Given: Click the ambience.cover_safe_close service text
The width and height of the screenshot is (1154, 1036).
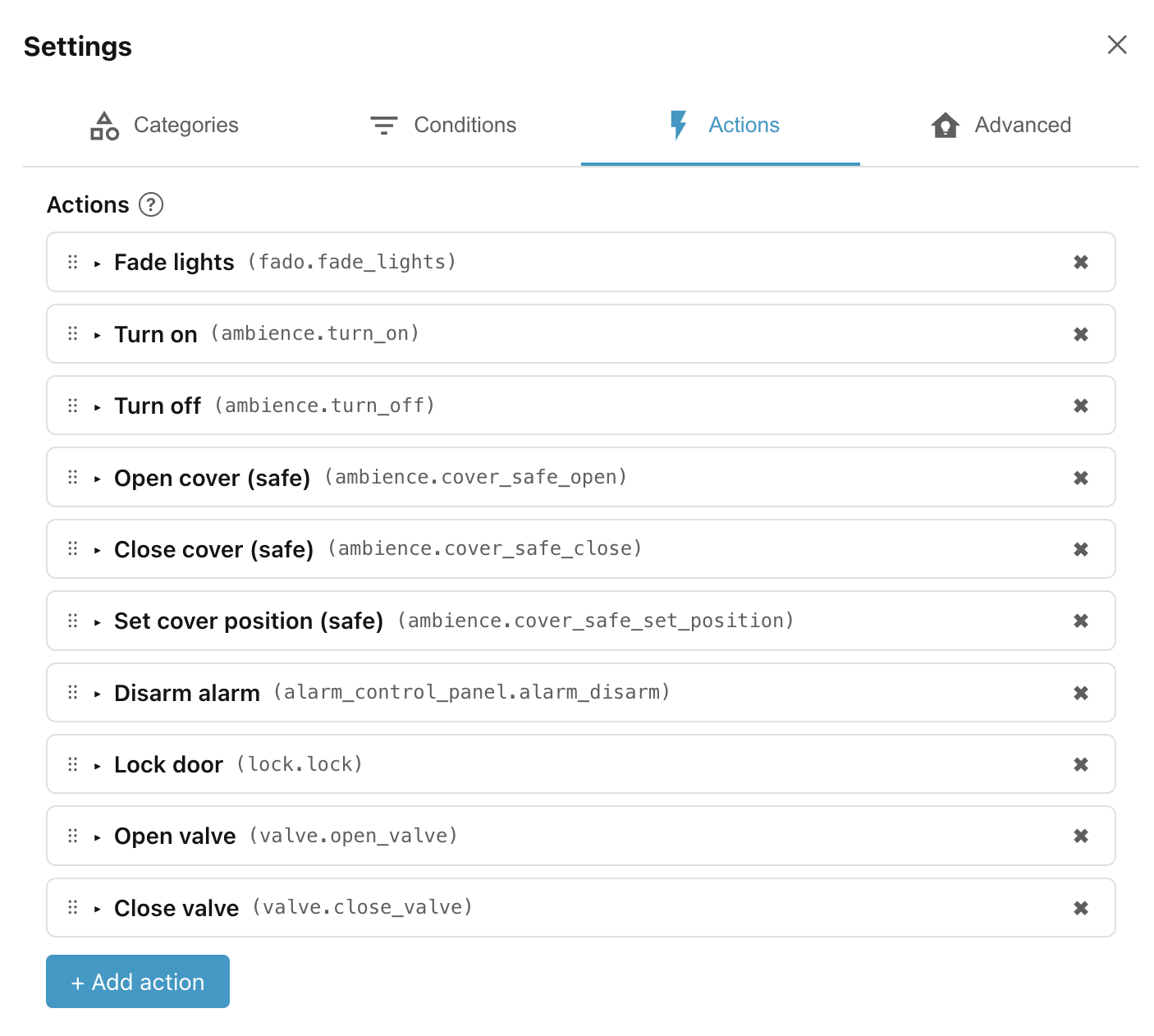Looking at the screenshot, I should tap(485, 548).
